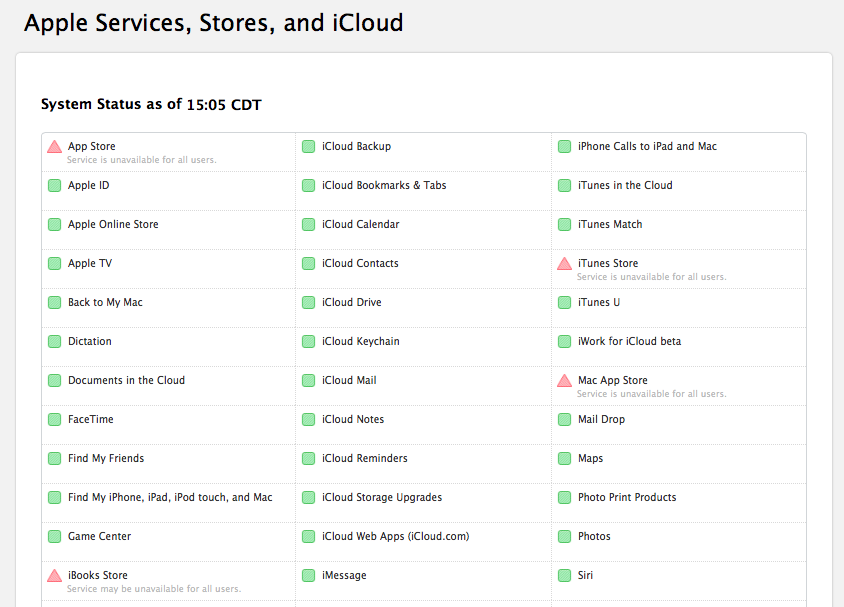Screen dimensions: 844x607
Task: Click the iTunes Store outage warning icon
Action: (x=564, y=264)
